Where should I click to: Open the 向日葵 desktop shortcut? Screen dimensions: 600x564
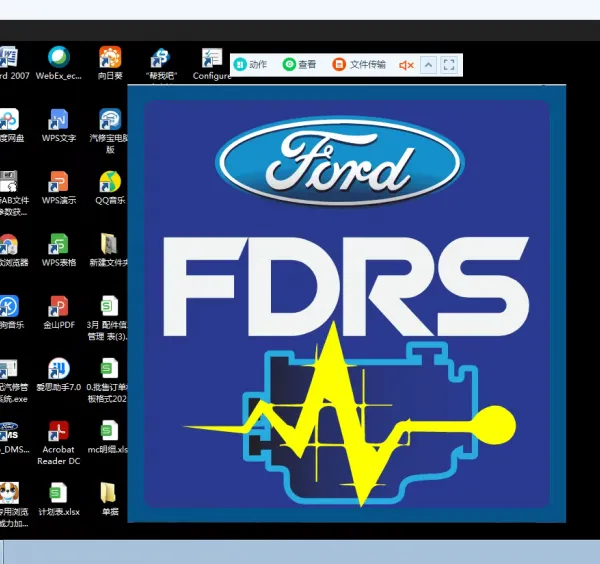(x=110, y=63)
